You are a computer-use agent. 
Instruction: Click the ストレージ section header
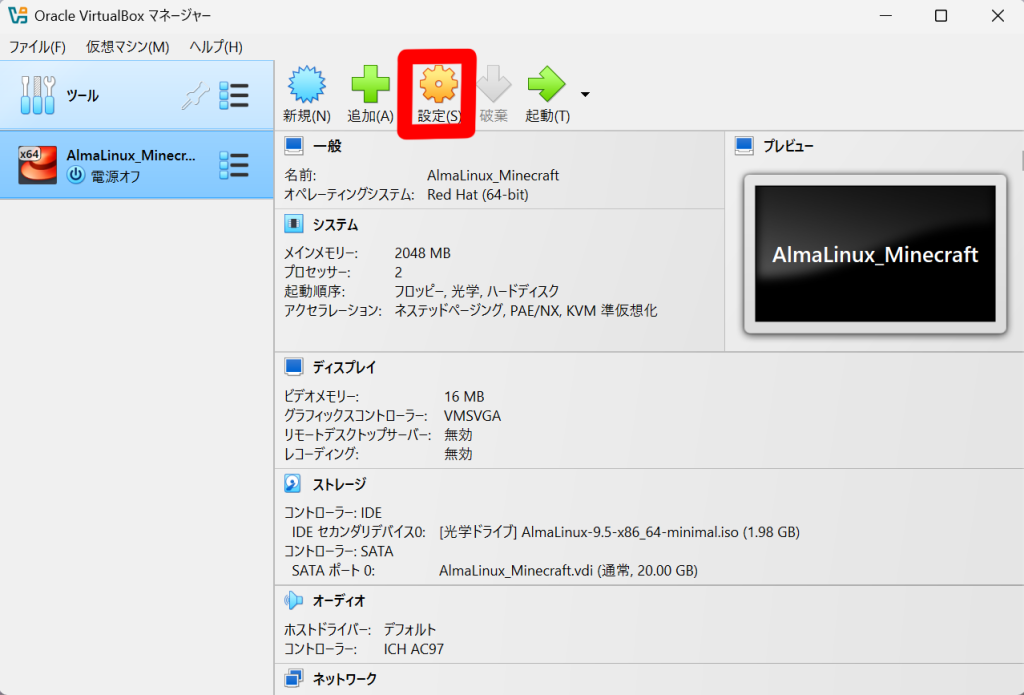[339, 484]
